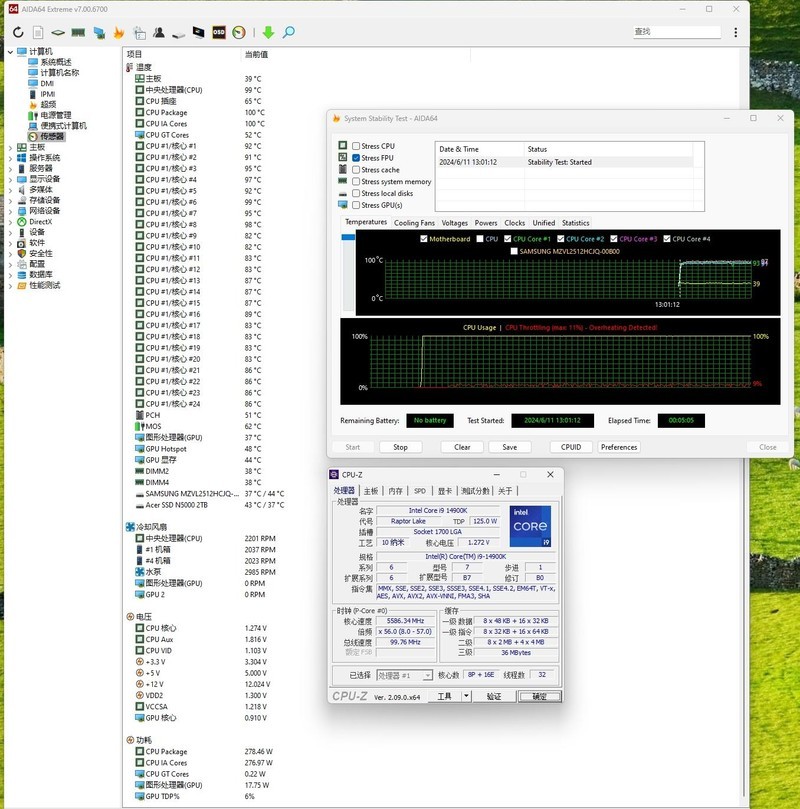
Task: Expand the 主板 tree node
Action: [10, 147]
